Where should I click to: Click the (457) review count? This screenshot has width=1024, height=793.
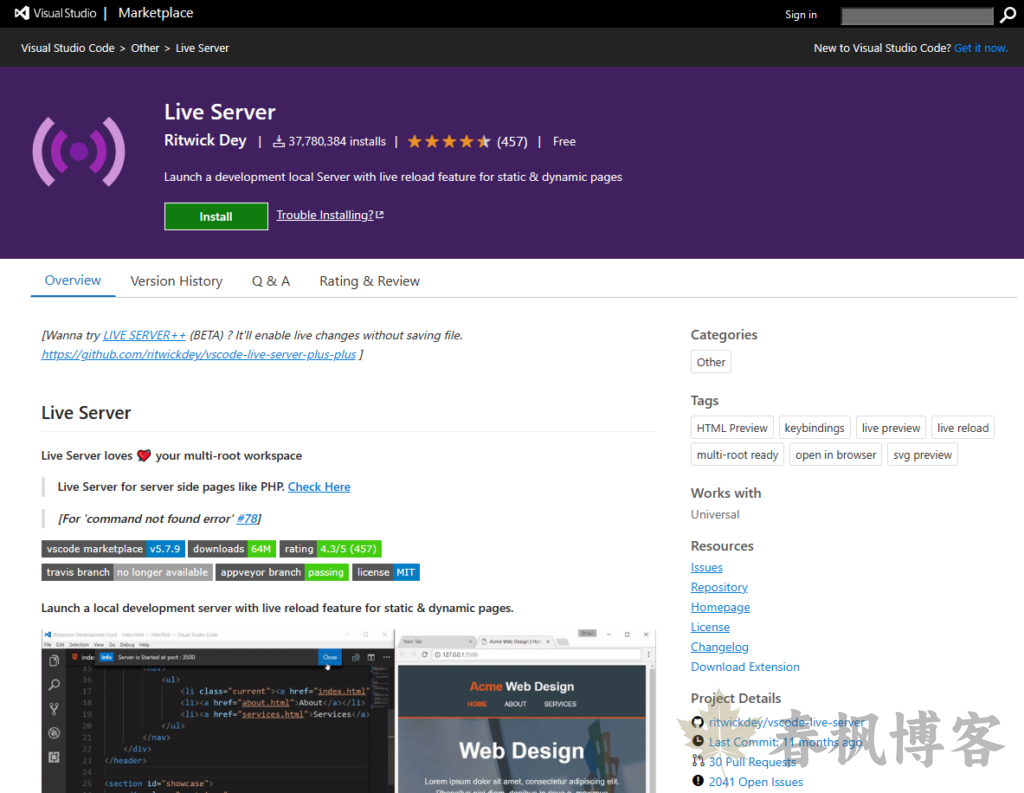tap(512, 142)
